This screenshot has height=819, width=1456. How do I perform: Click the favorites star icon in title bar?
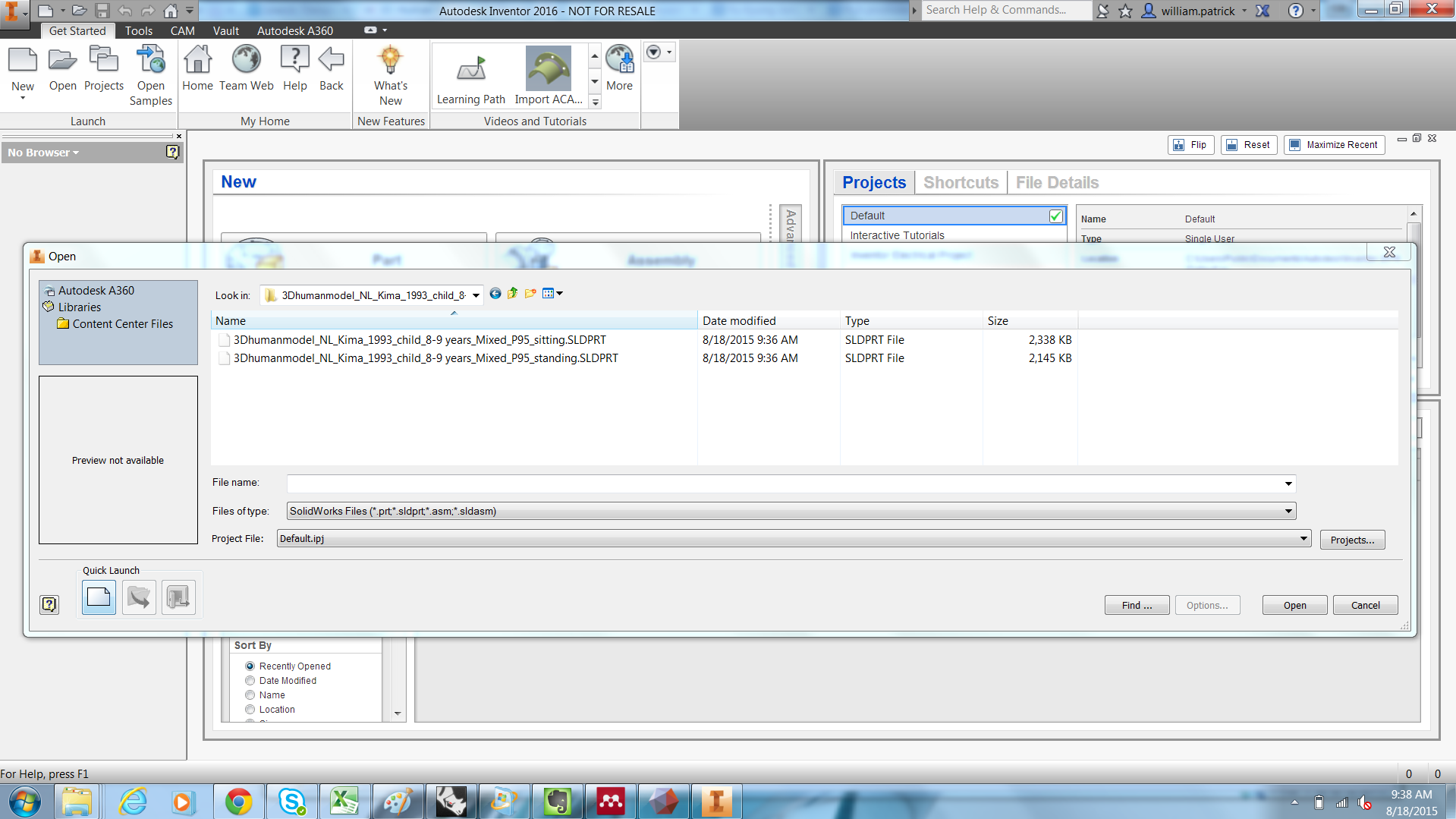(x=1125, y=11)
